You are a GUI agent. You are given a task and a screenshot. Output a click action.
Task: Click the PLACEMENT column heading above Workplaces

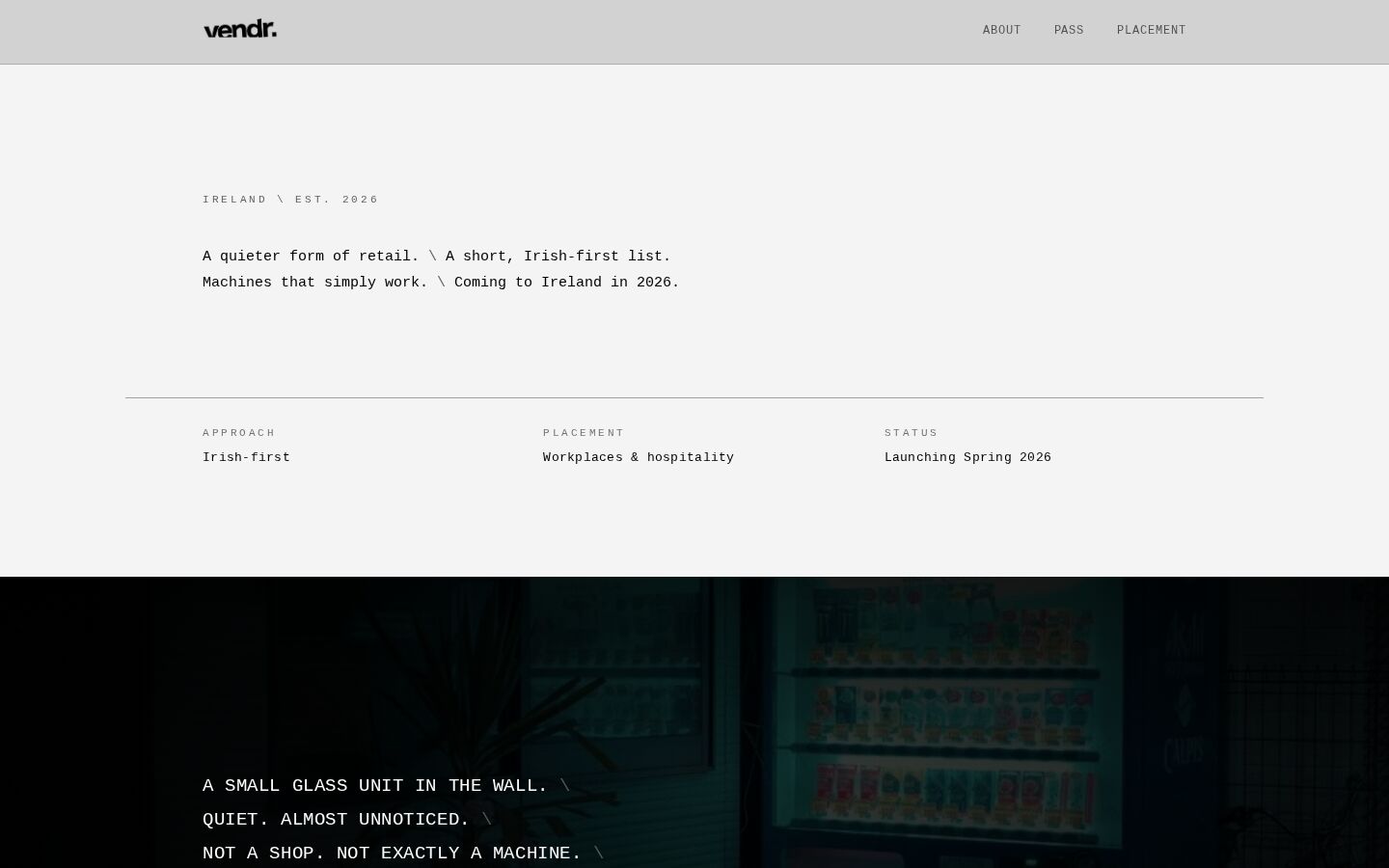tap(584, 433)
